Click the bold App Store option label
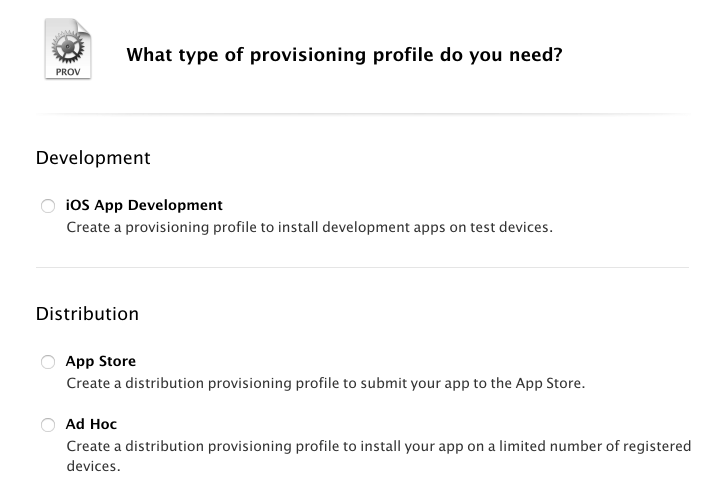The width and height of the screenshot is (702, 498). (101, 361)
